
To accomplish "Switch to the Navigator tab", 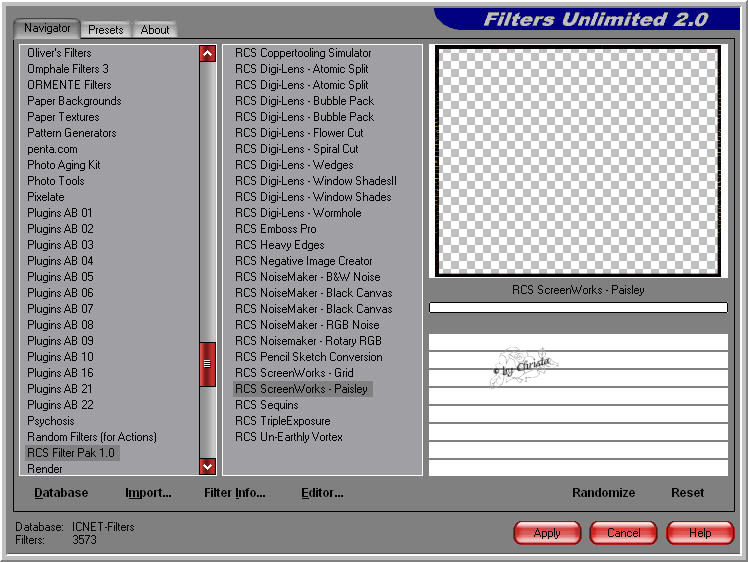I will pyautogui.click(x=47, y=28).
